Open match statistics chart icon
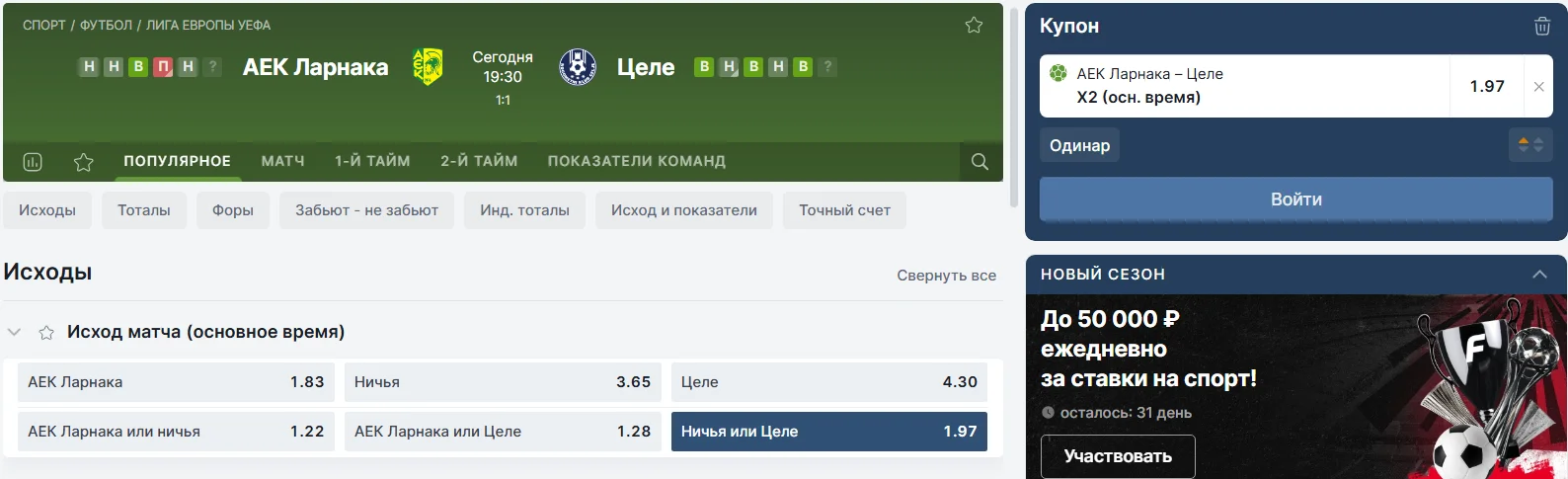 click(33, 162)
